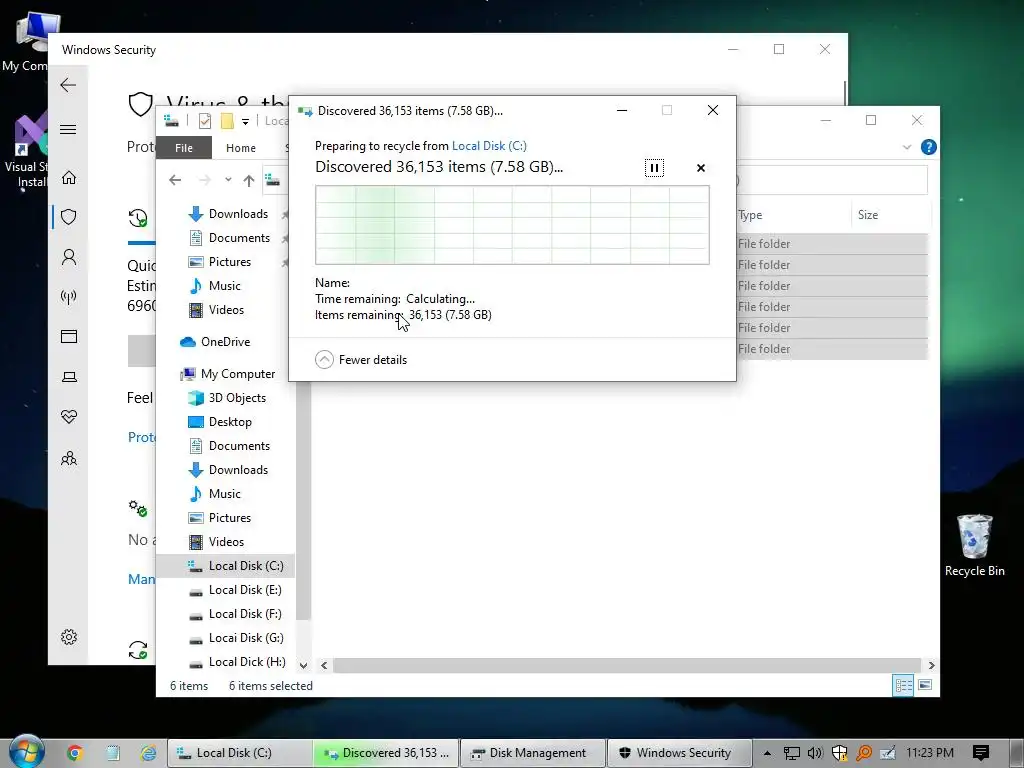Screen dimensions: 1024x768
Task: Switch to details view layout icon
Action: tap(904, 685)
